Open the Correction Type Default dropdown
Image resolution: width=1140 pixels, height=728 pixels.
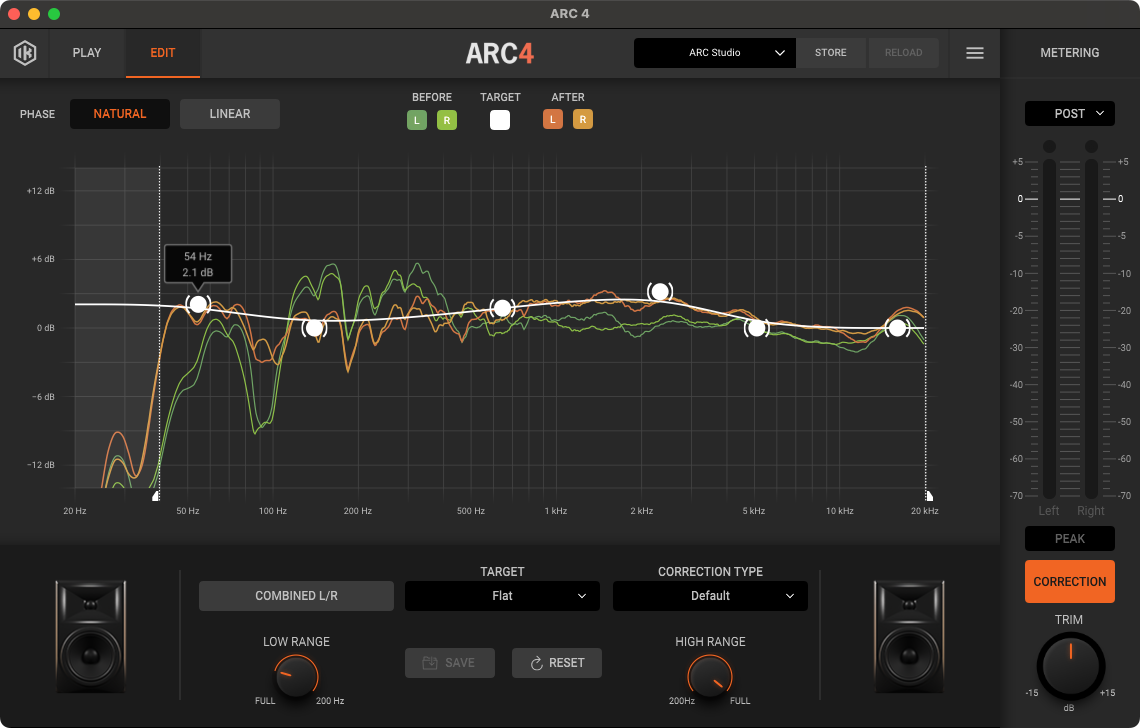tap(710, 596)
